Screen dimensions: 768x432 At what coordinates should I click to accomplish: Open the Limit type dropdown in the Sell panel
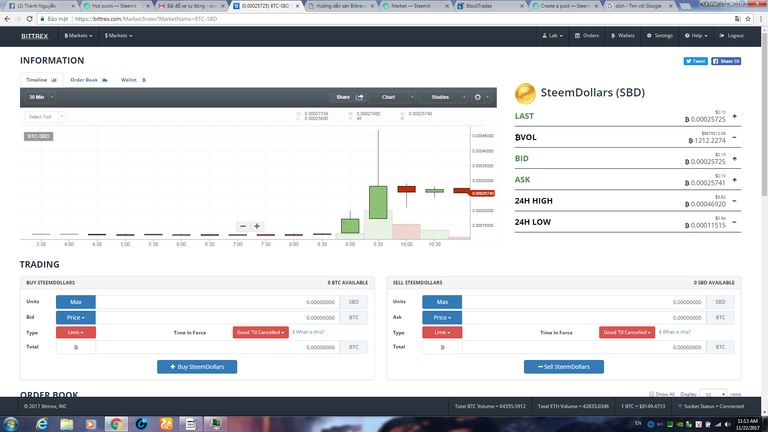click(x=442, y=333)
